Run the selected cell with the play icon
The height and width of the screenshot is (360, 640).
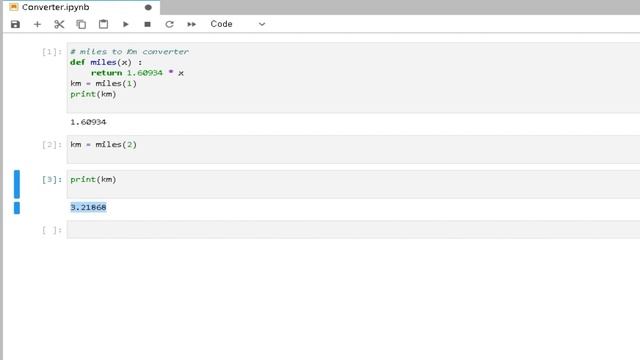(126, 24)
